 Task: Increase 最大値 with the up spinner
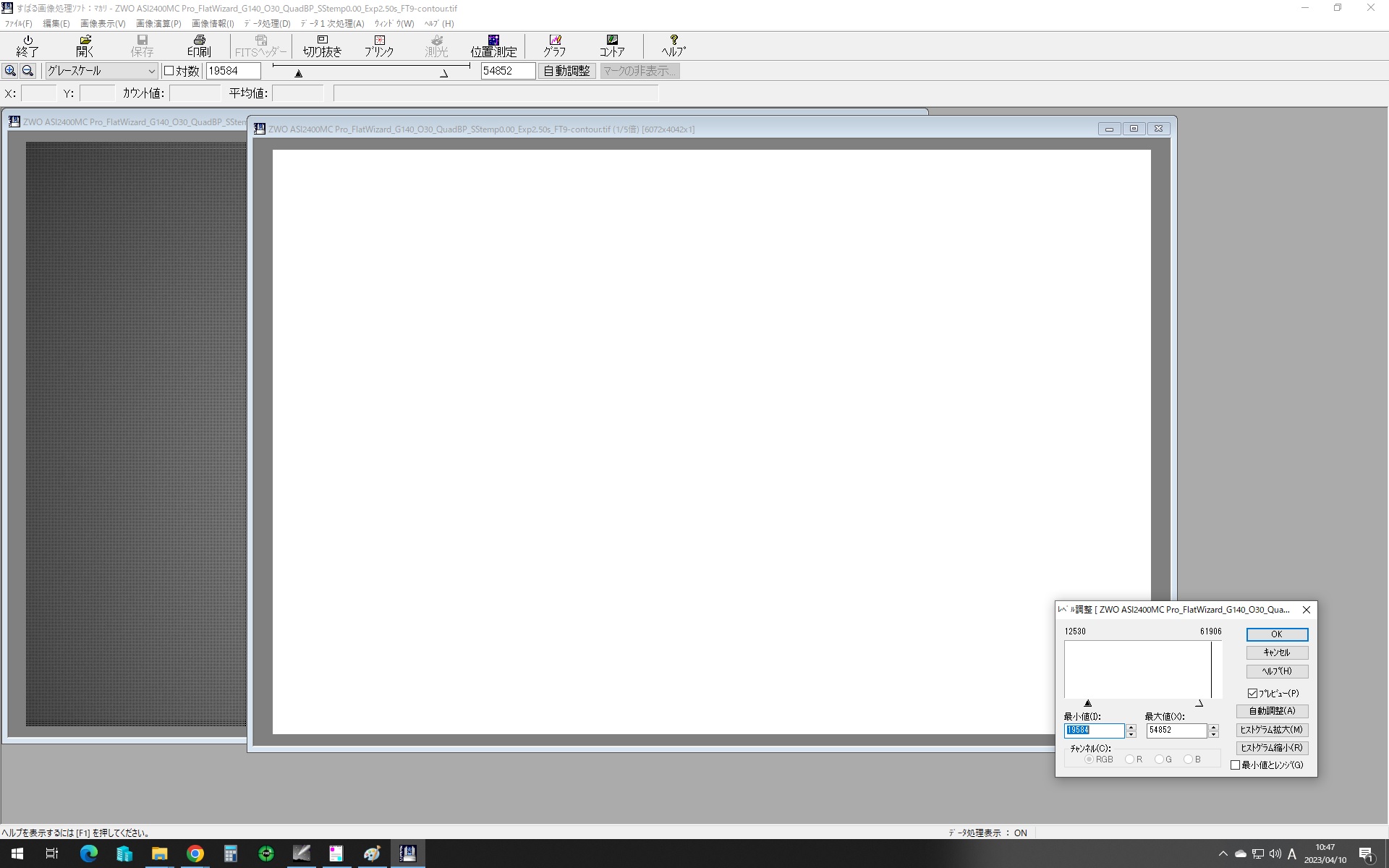point(1214,727)
